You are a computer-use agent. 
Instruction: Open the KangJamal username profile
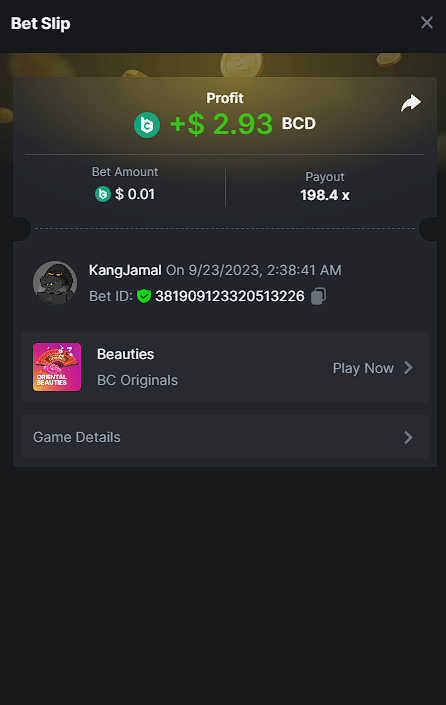click(125, 270)
